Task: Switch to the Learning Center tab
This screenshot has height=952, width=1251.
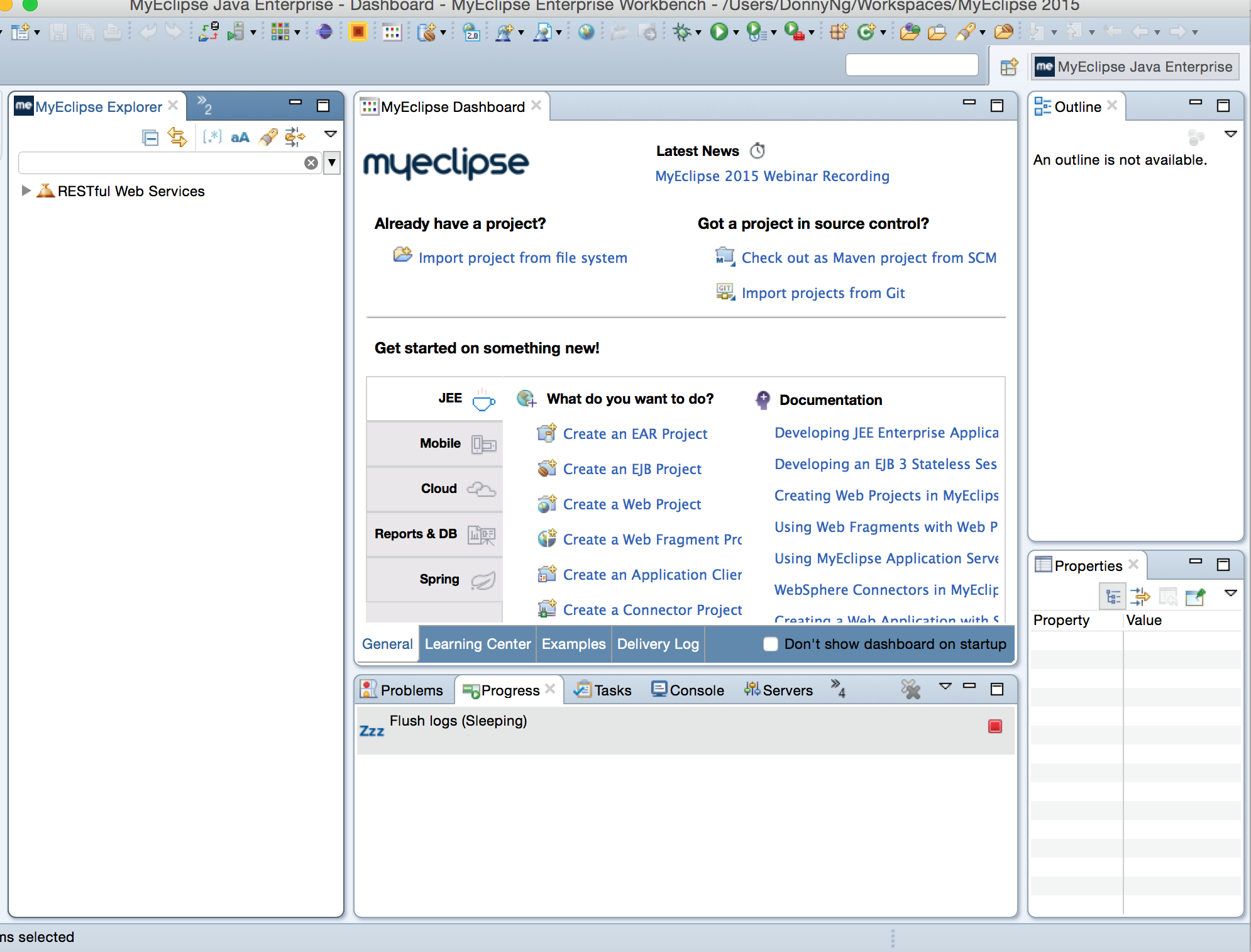Action: tap(478, 644)
